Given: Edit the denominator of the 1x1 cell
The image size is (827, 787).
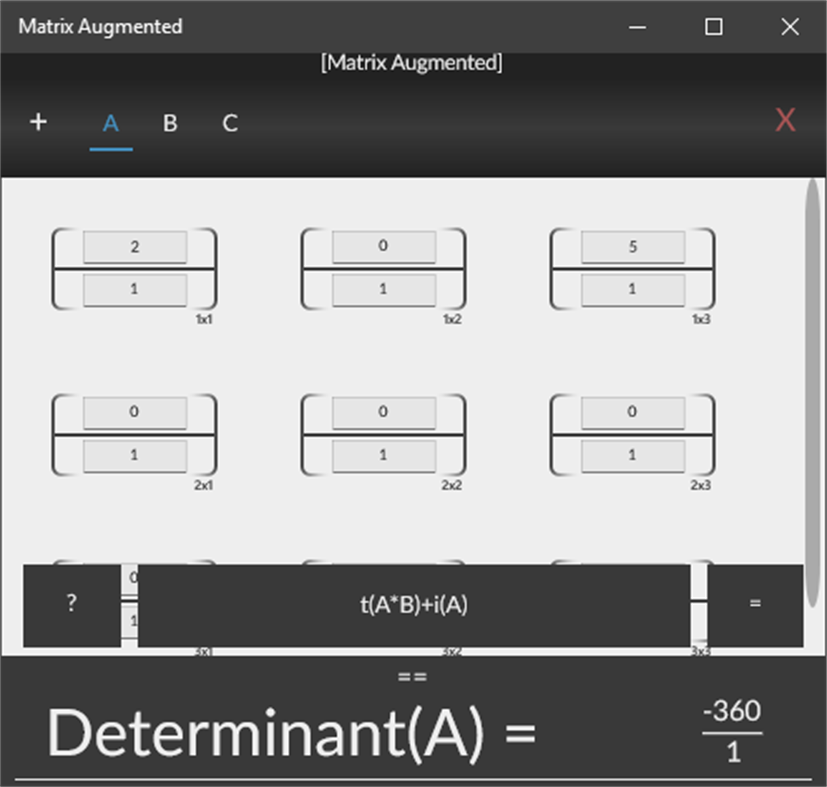Looking at the screenshot, I should point(134,289).
